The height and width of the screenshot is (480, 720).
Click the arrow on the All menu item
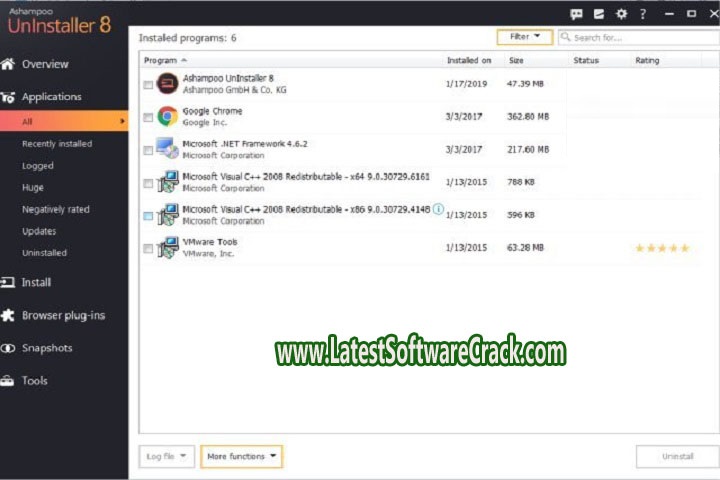122,121
